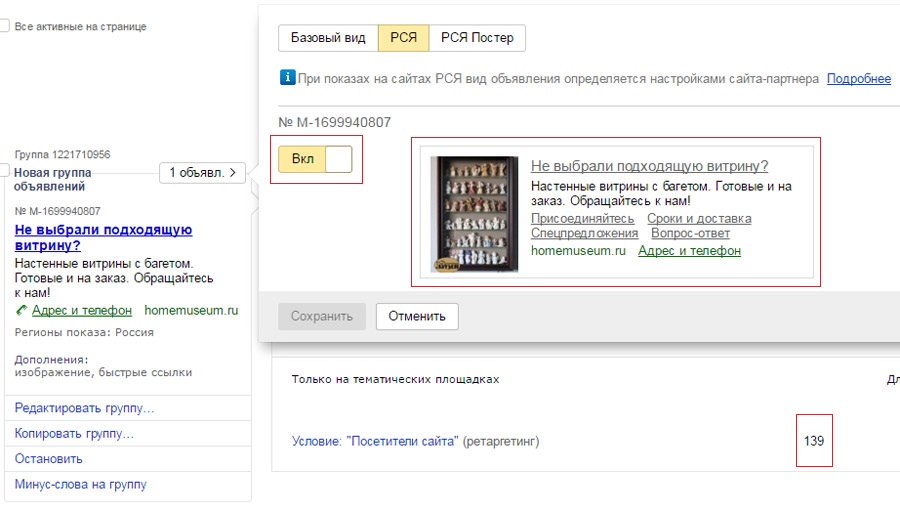Toggle the Вкл switch for the ad

pos(315,160)
